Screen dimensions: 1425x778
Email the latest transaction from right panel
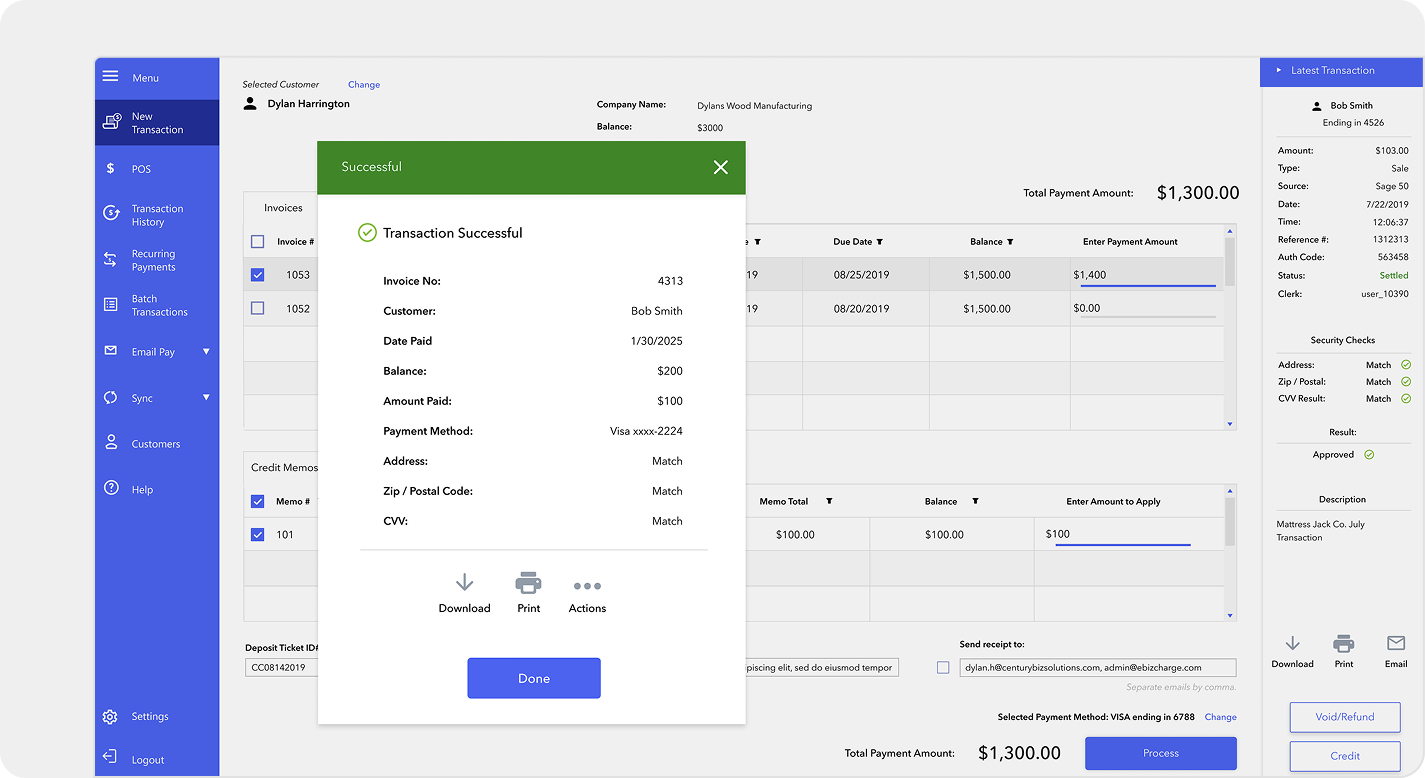[1396, 643]
